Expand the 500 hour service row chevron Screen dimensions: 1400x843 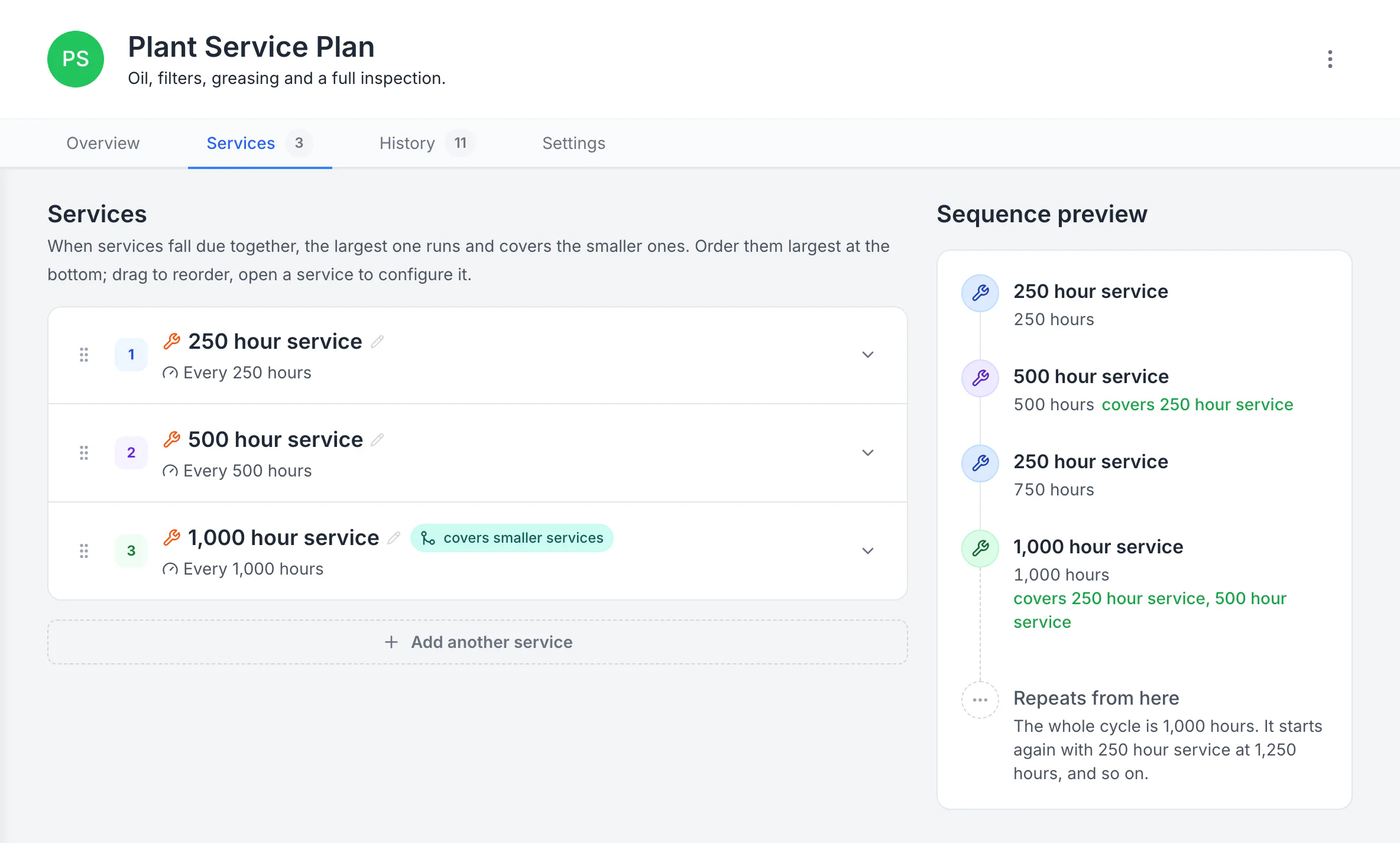pos(868,453)
